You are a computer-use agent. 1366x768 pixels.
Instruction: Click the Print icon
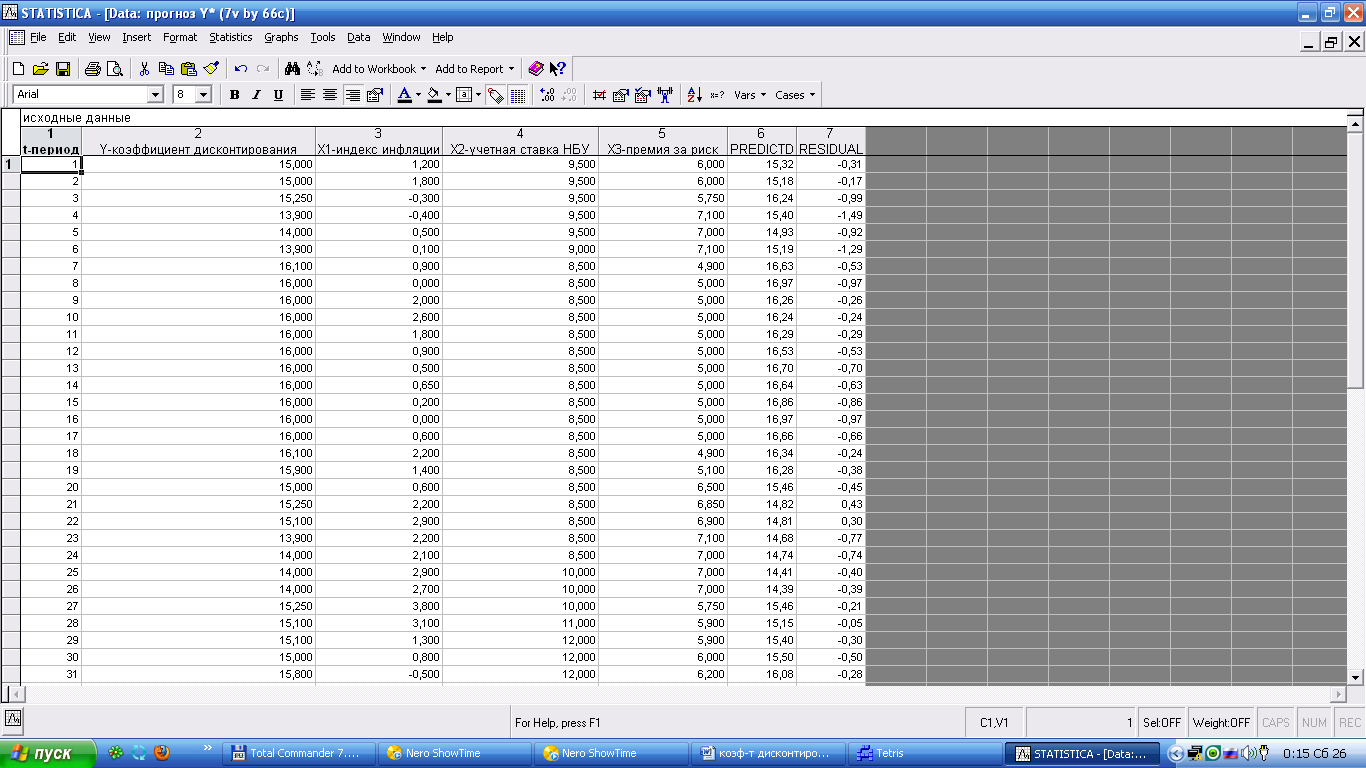pos(92,69)
